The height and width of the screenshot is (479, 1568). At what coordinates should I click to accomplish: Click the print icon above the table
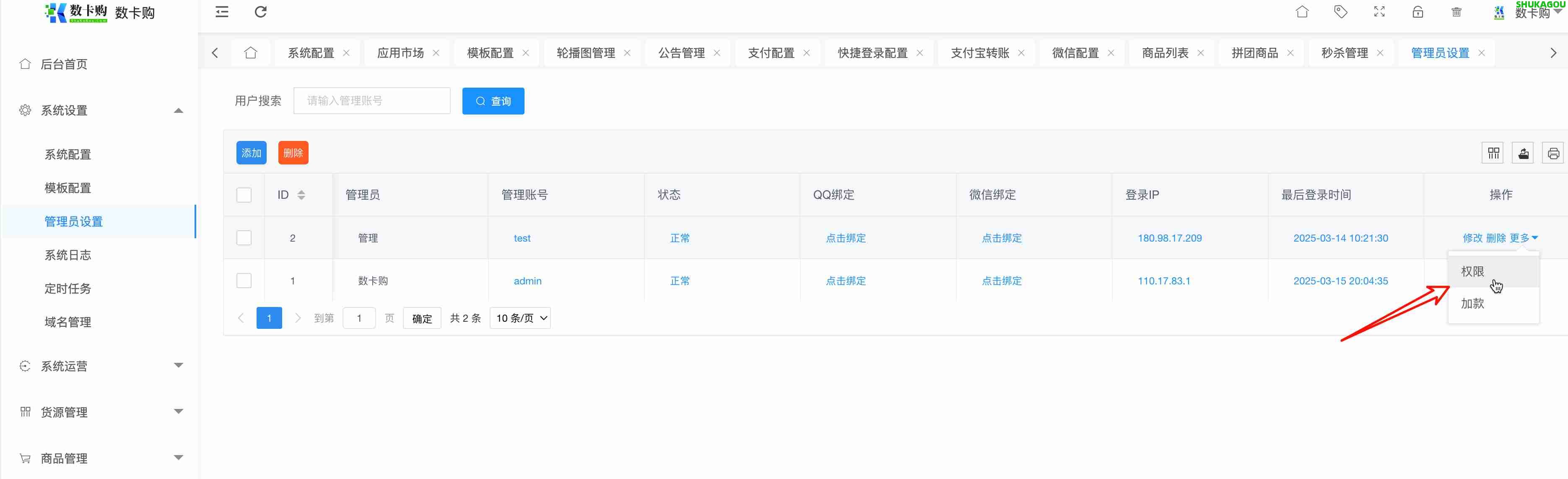[1553, 153]
